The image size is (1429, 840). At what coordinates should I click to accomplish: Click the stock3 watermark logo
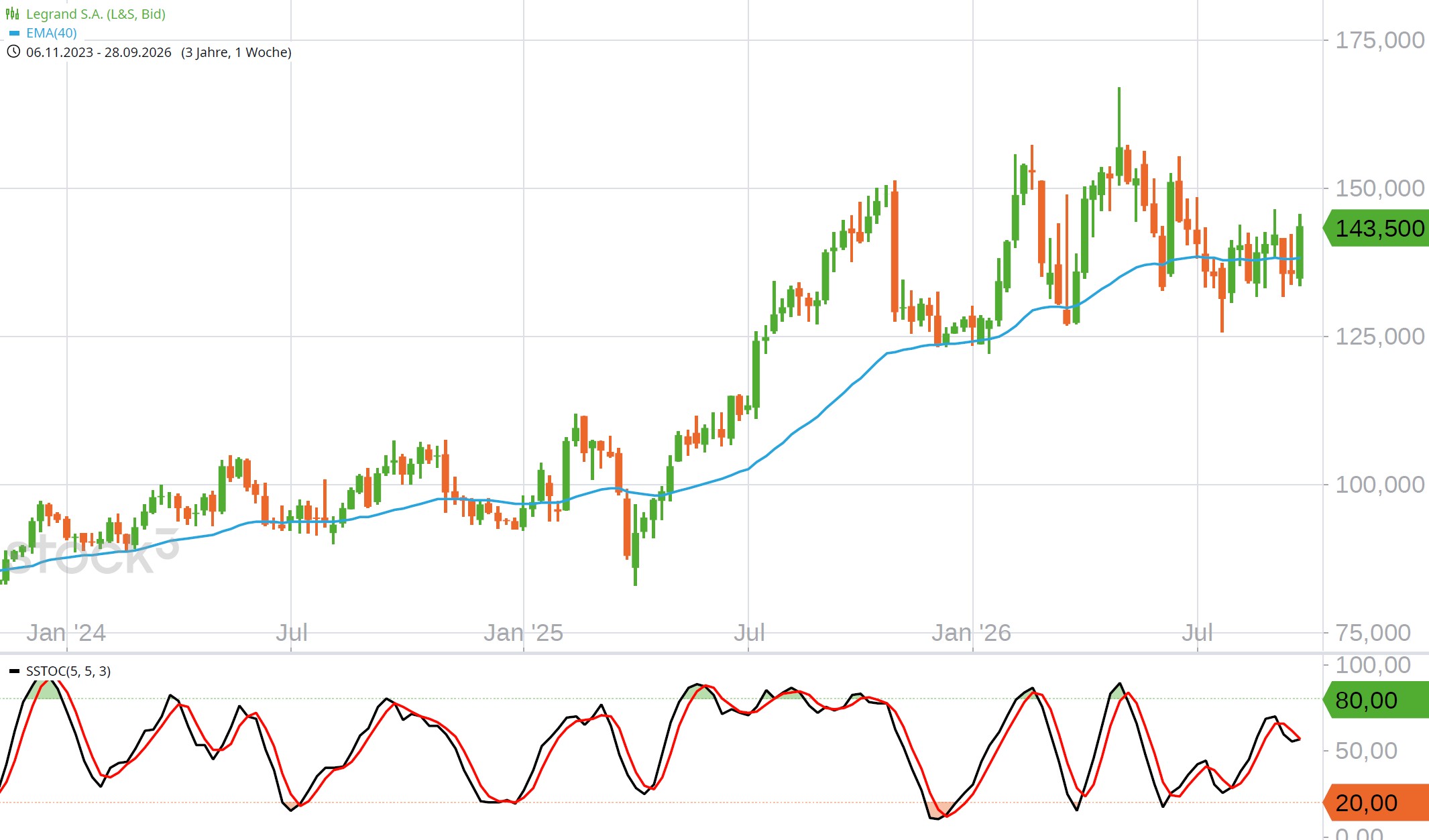tap(91, 551)
